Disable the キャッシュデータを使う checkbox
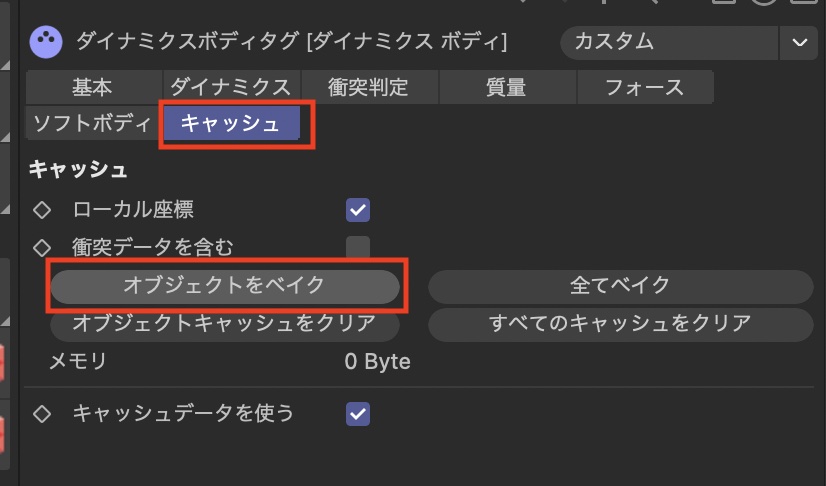826x486 pixels. tap(358, 413)
